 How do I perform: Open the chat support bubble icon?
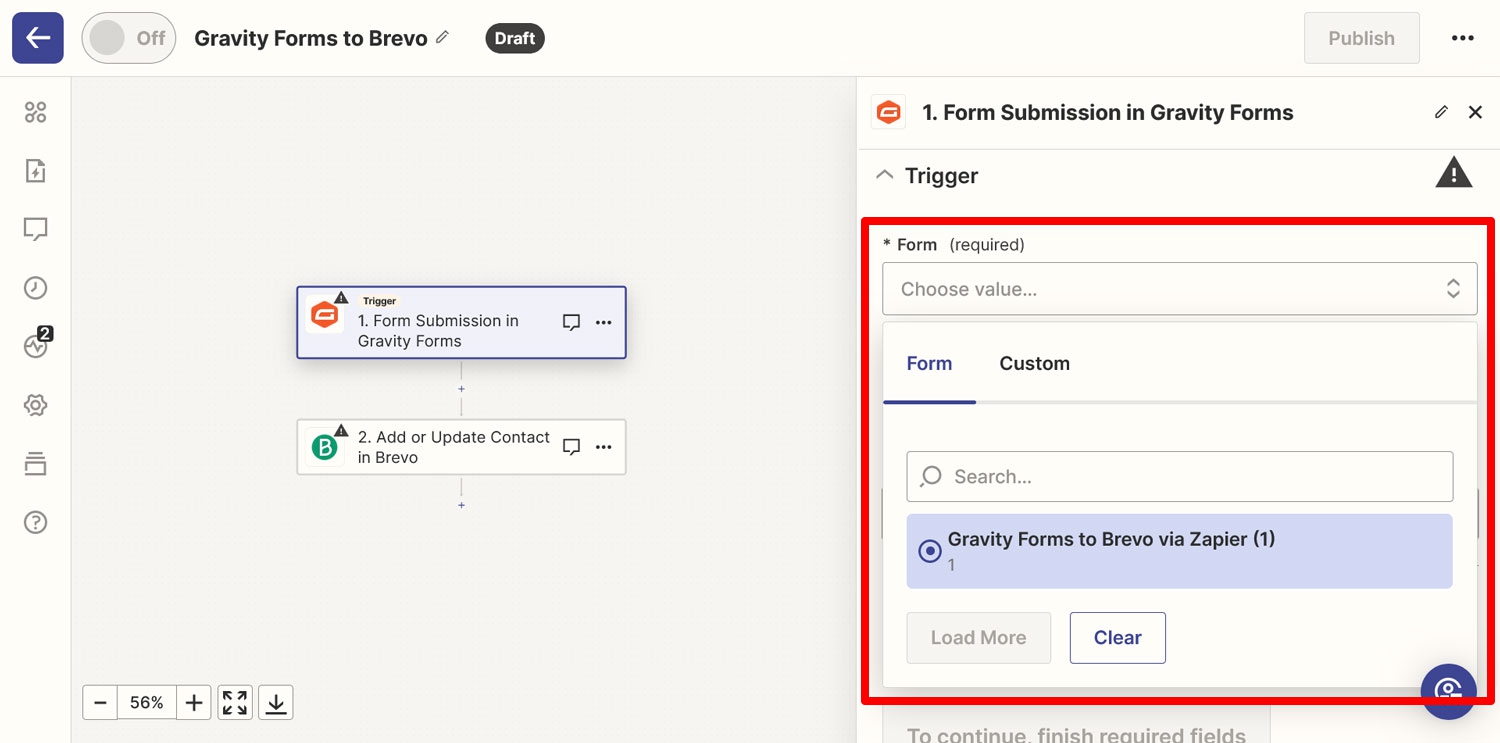tap(1448, 691)
